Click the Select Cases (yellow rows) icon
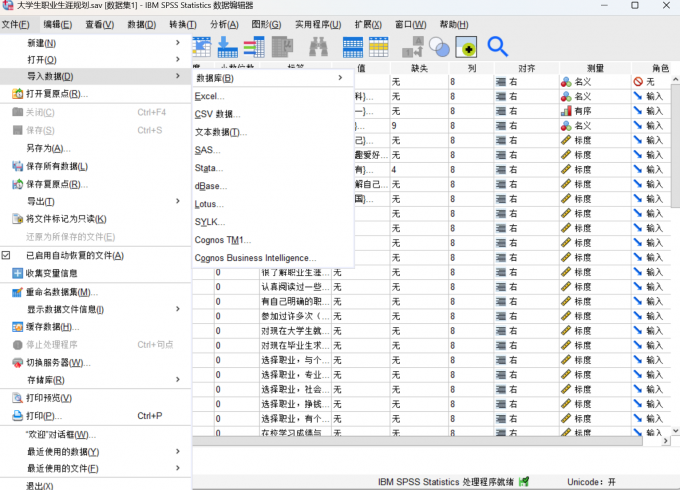The height and width of the screenshot is (490, 680). [378, 47]
